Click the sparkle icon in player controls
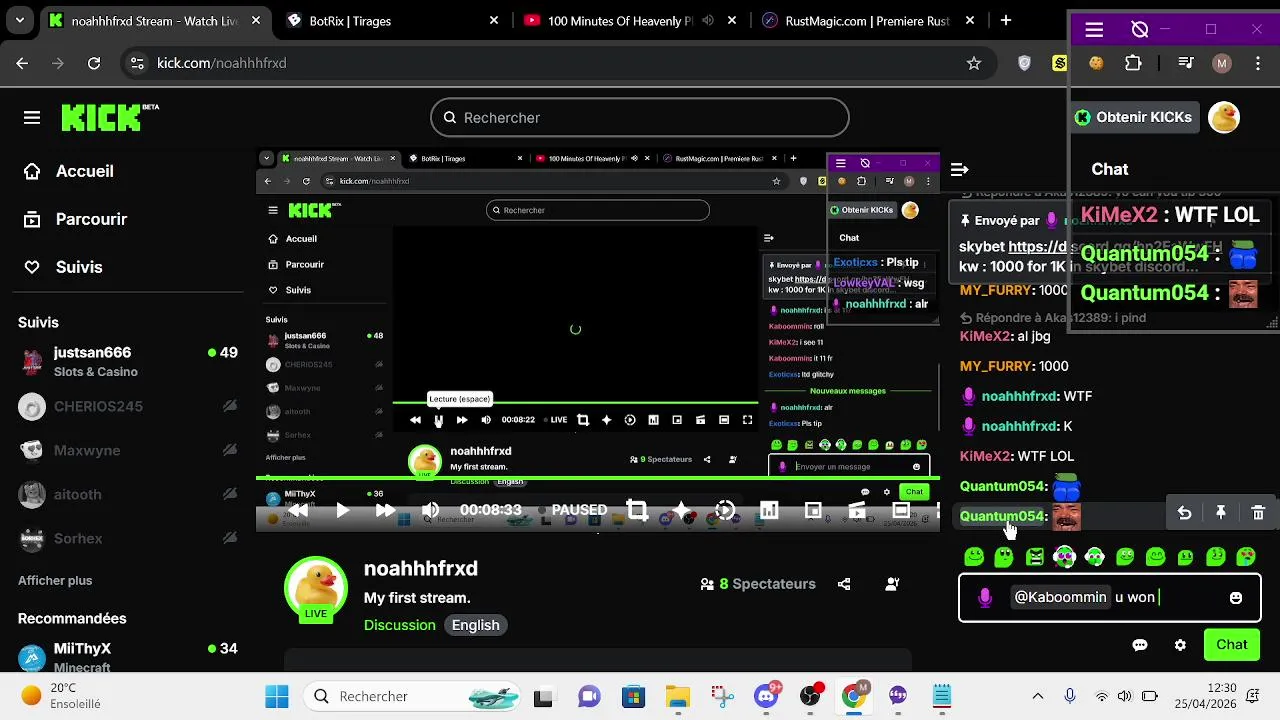The width and height of the screenshot is (1280, 720). pos(682,510)
